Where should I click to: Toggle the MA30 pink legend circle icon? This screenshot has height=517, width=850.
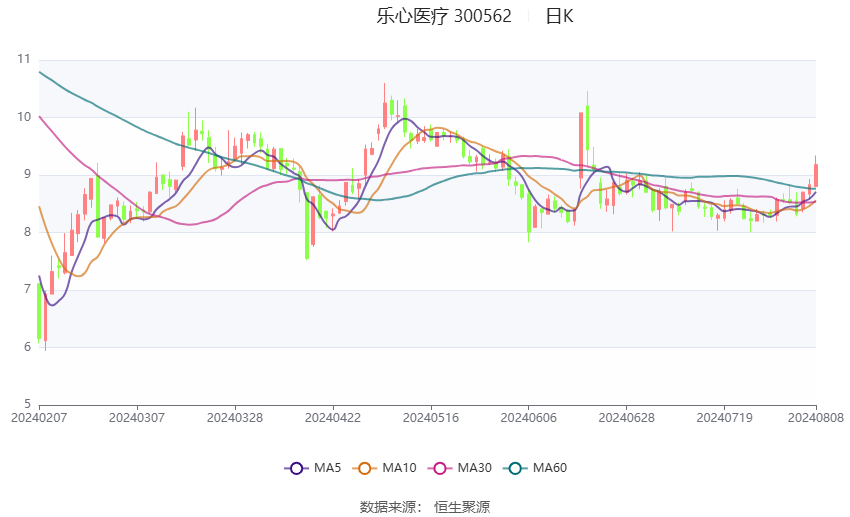click(x=440, y=468)
